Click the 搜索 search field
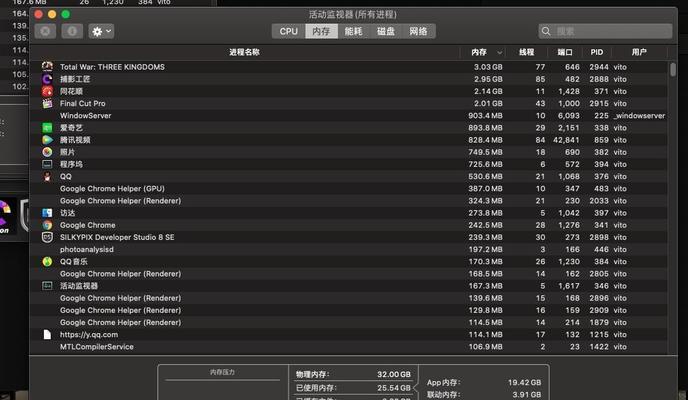Viewport: 688px width, 400px height. (606, 31)
